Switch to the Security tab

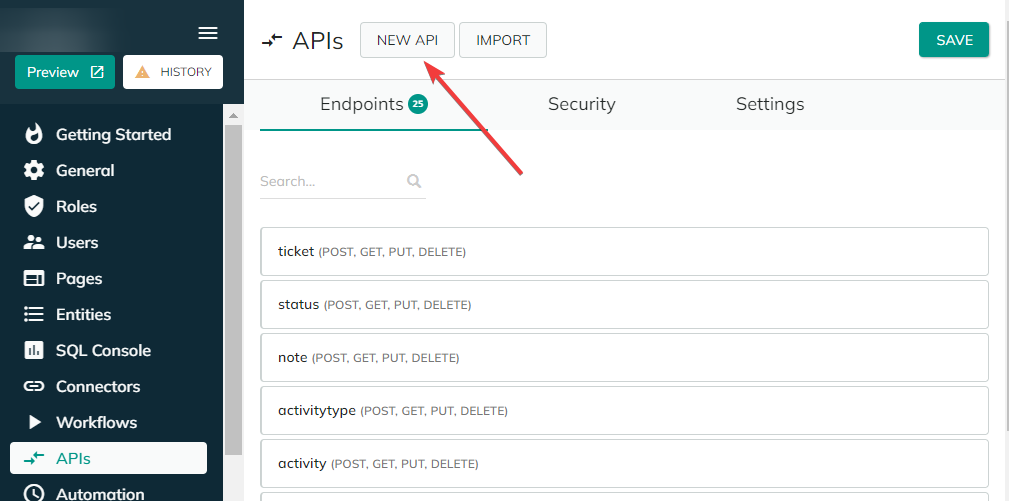pos(582,104)
